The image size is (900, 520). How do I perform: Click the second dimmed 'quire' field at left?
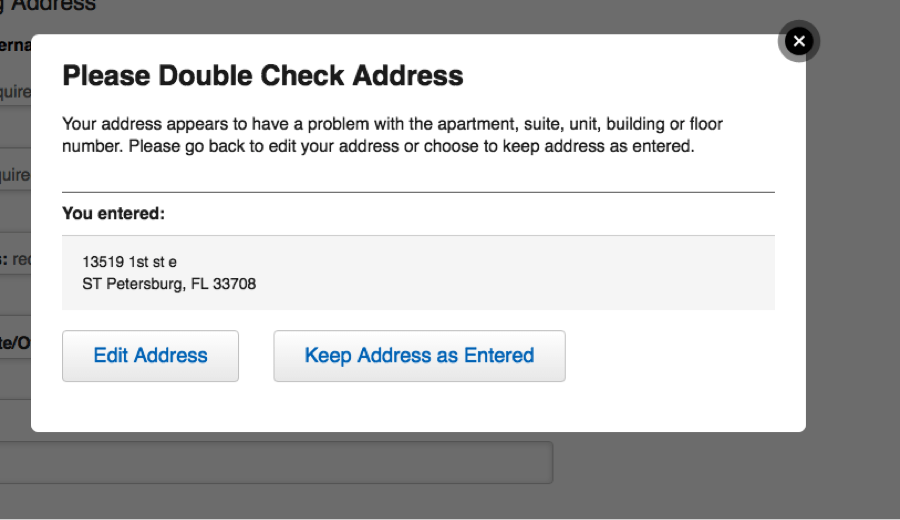[15, 174]
